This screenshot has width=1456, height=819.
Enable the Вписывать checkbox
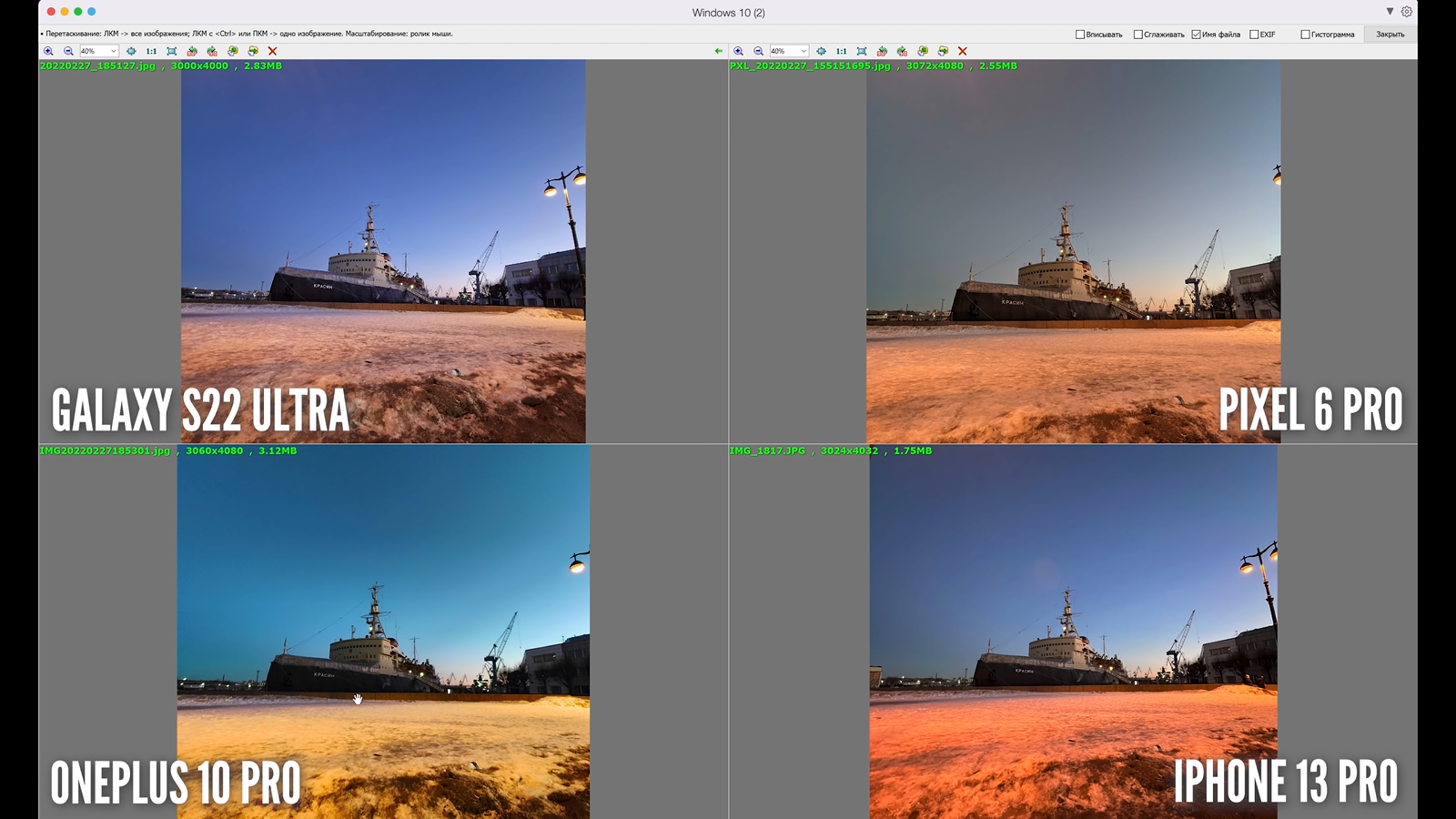point(1080,35)
